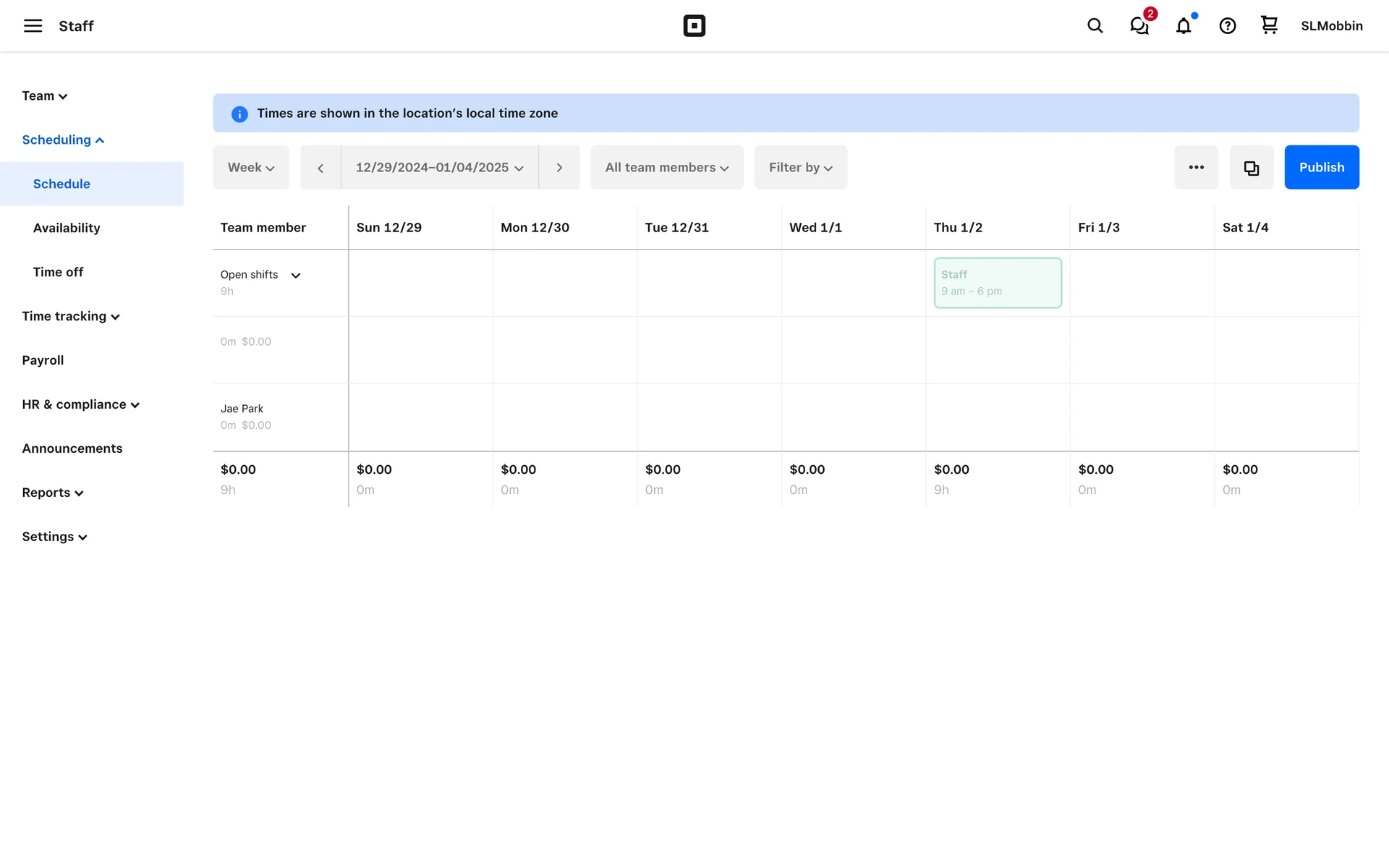Open the help question mark icon
The image size is (1389, 868).
coord(1227,26)
